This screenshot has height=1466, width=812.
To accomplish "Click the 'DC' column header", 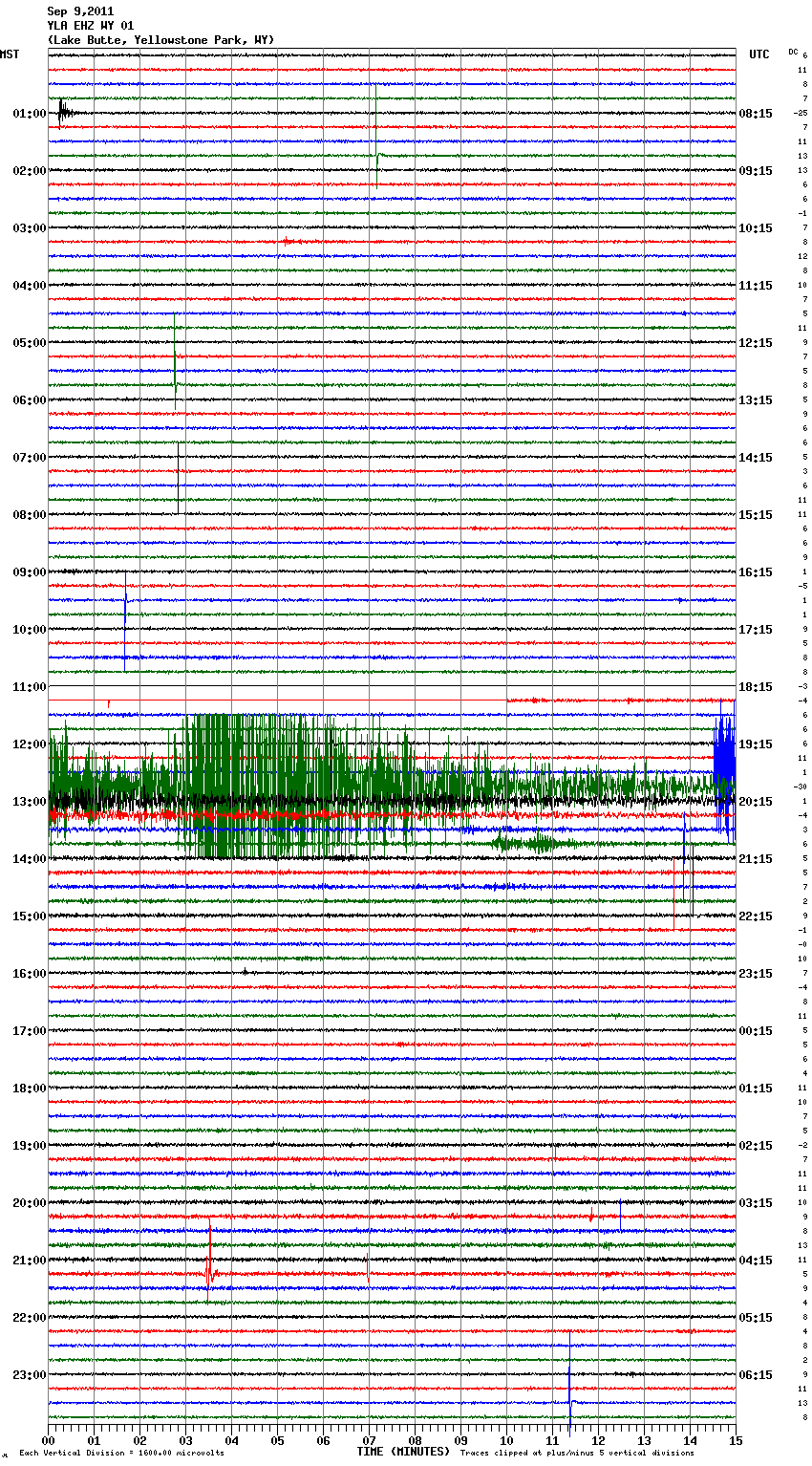I will 793,51.
